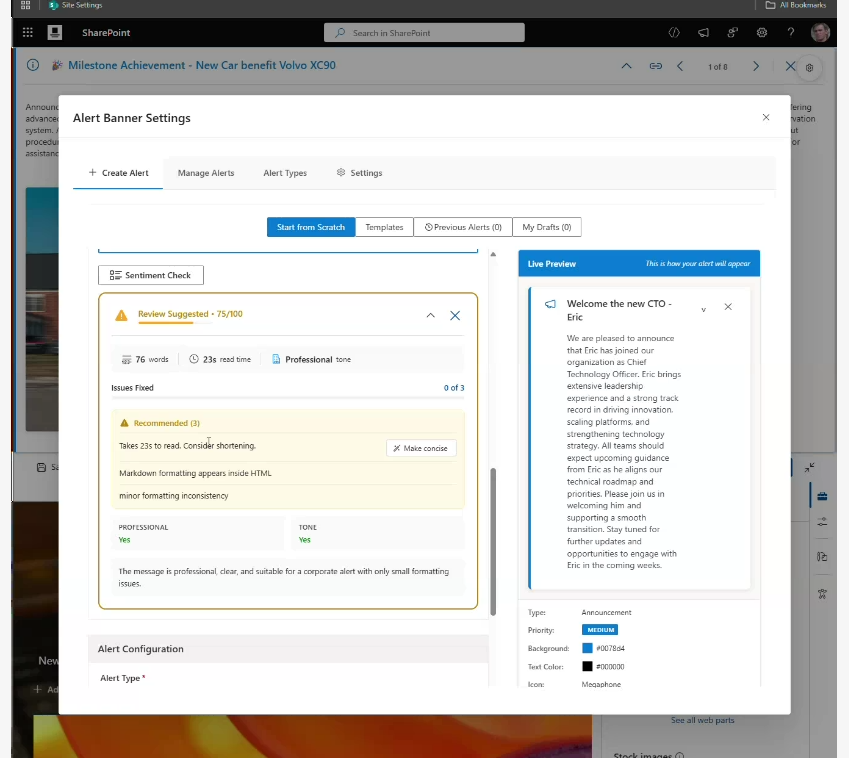This screenshot has width=849, height=758.
Task: Open the Alert Types tab
Action: [285, 173]
